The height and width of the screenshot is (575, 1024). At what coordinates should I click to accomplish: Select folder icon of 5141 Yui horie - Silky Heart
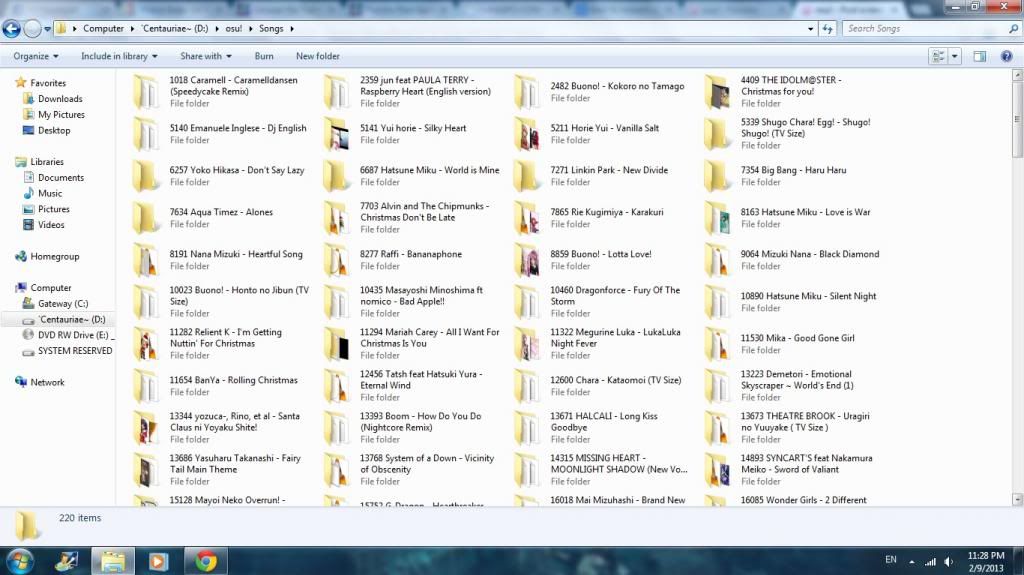click(336, 134)
